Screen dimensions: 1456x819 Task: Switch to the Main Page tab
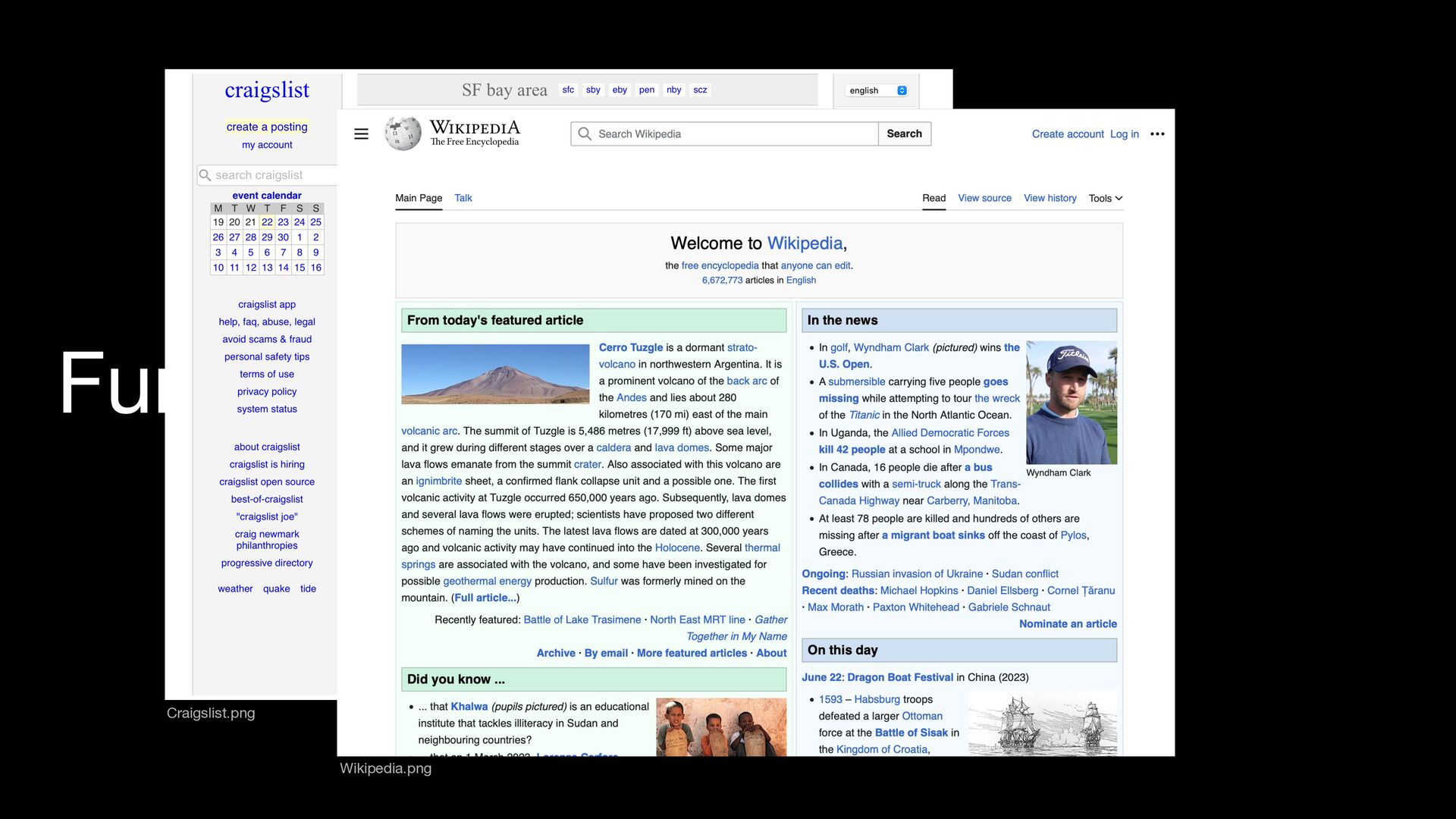coord(419,198)
